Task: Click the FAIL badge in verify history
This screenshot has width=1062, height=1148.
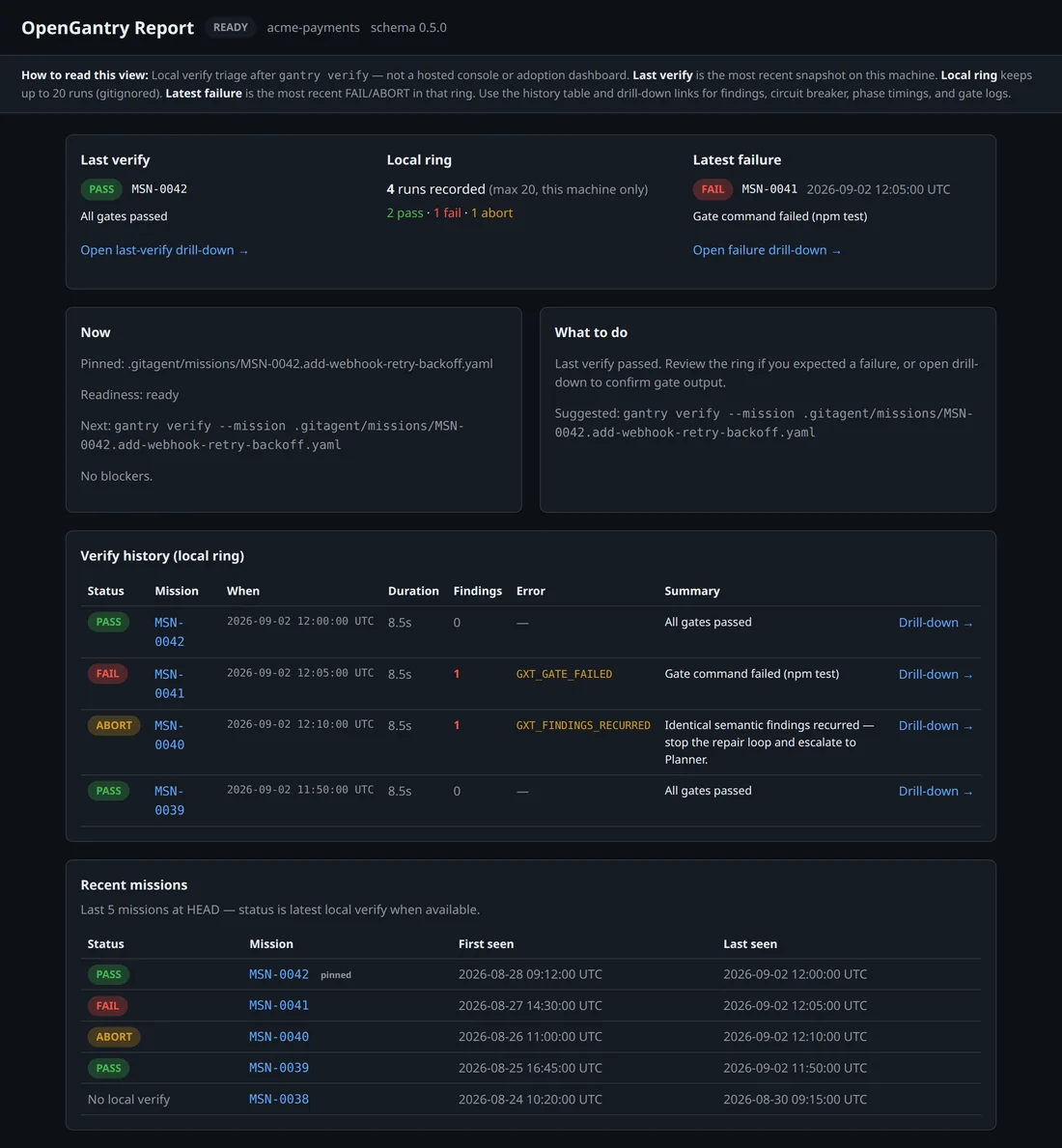Action: (107, 674)
